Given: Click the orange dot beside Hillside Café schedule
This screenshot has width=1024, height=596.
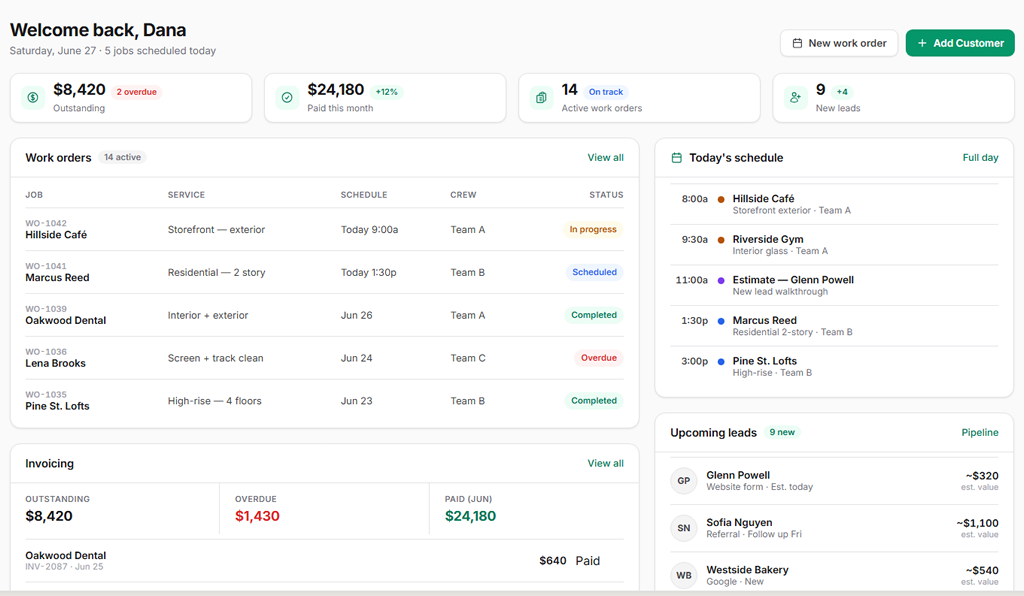Looking at the screenshot, I should [721, 199].
